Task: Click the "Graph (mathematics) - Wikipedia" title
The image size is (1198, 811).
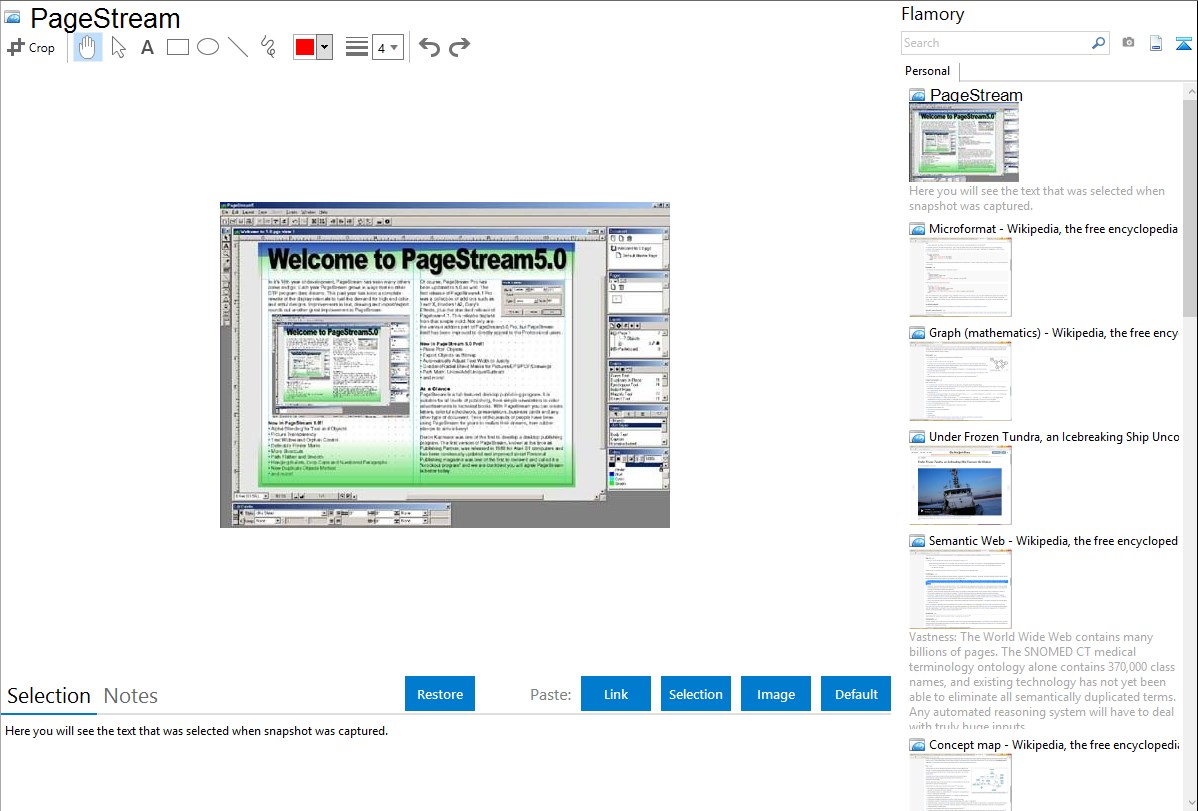Action: pyautogui.click(x=1053, y=333)
